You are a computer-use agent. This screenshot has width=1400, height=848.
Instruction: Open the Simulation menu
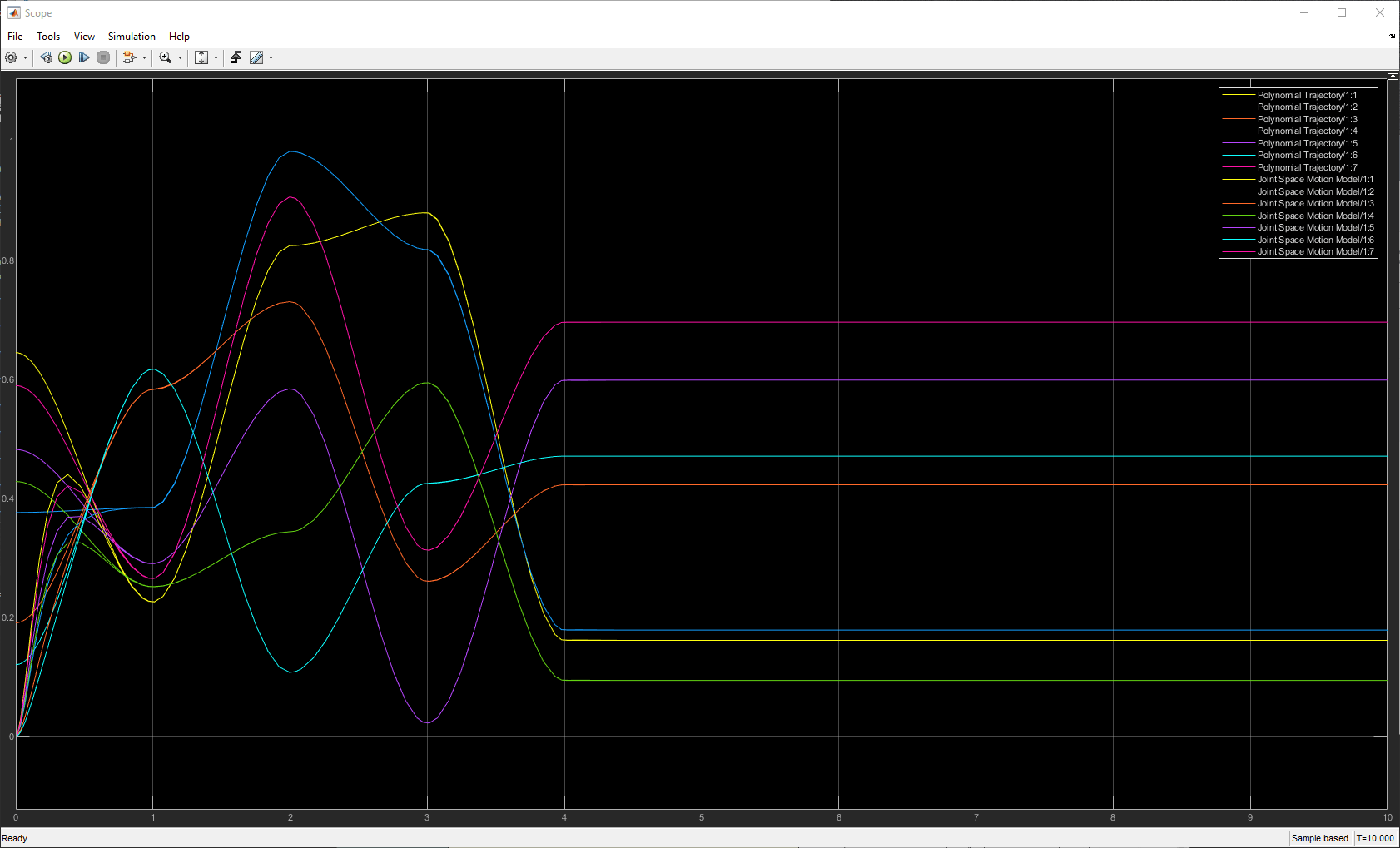pyautogui.click(x=132, y=36)
